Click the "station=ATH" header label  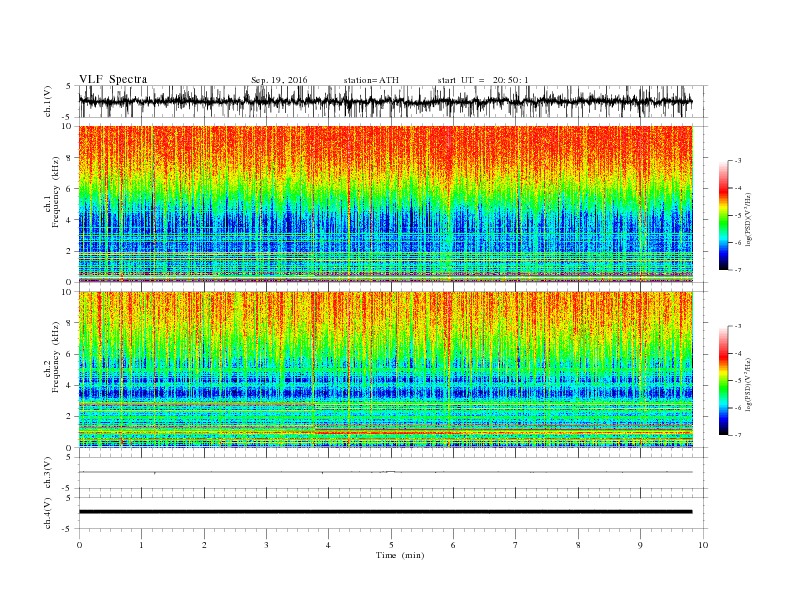tap(371, 80)
